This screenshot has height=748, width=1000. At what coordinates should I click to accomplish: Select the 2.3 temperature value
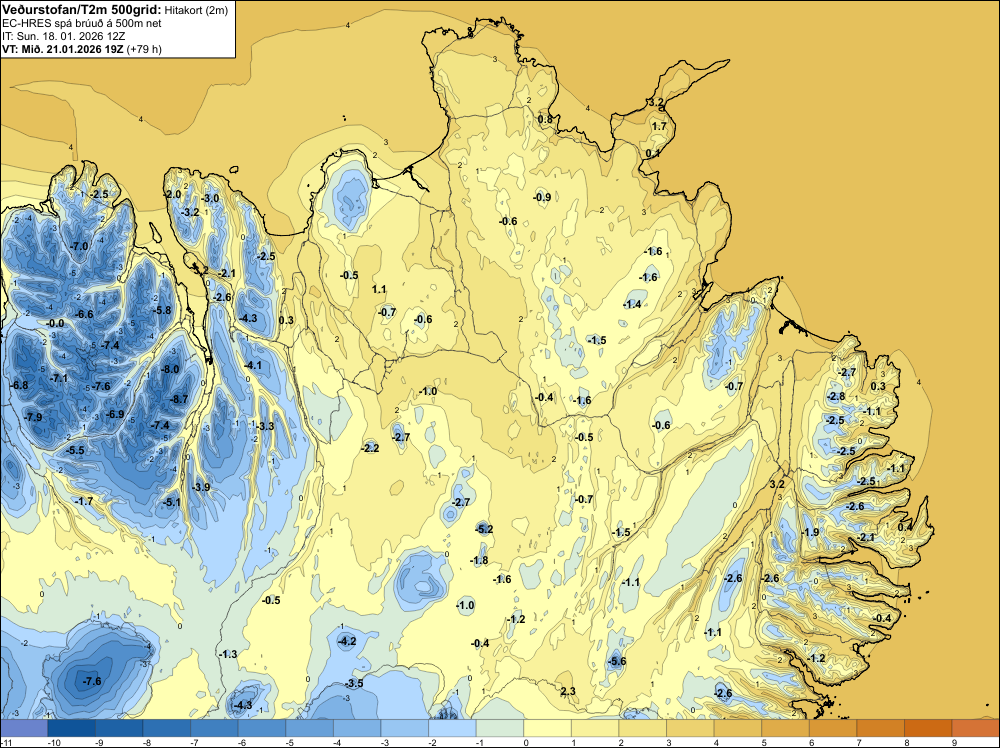(568, 691)
